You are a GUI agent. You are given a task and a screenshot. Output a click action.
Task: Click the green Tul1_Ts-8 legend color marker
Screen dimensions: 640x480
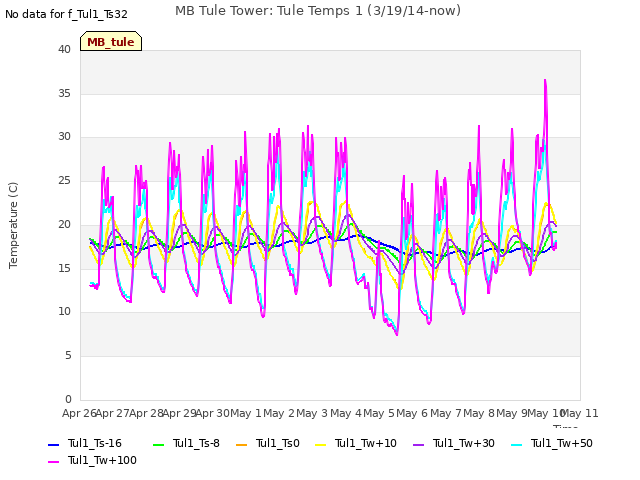tap(158, 444)
